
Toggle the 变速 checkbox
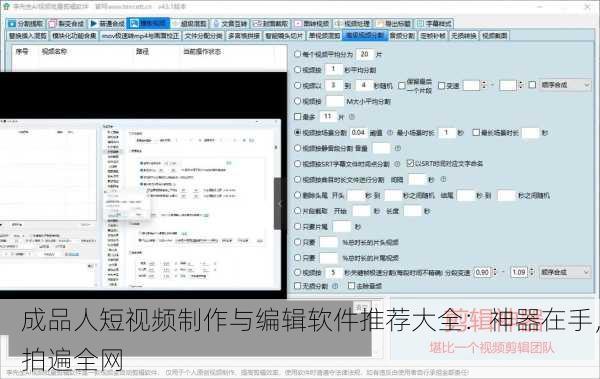pyautogui.click(x=441, y=85)
